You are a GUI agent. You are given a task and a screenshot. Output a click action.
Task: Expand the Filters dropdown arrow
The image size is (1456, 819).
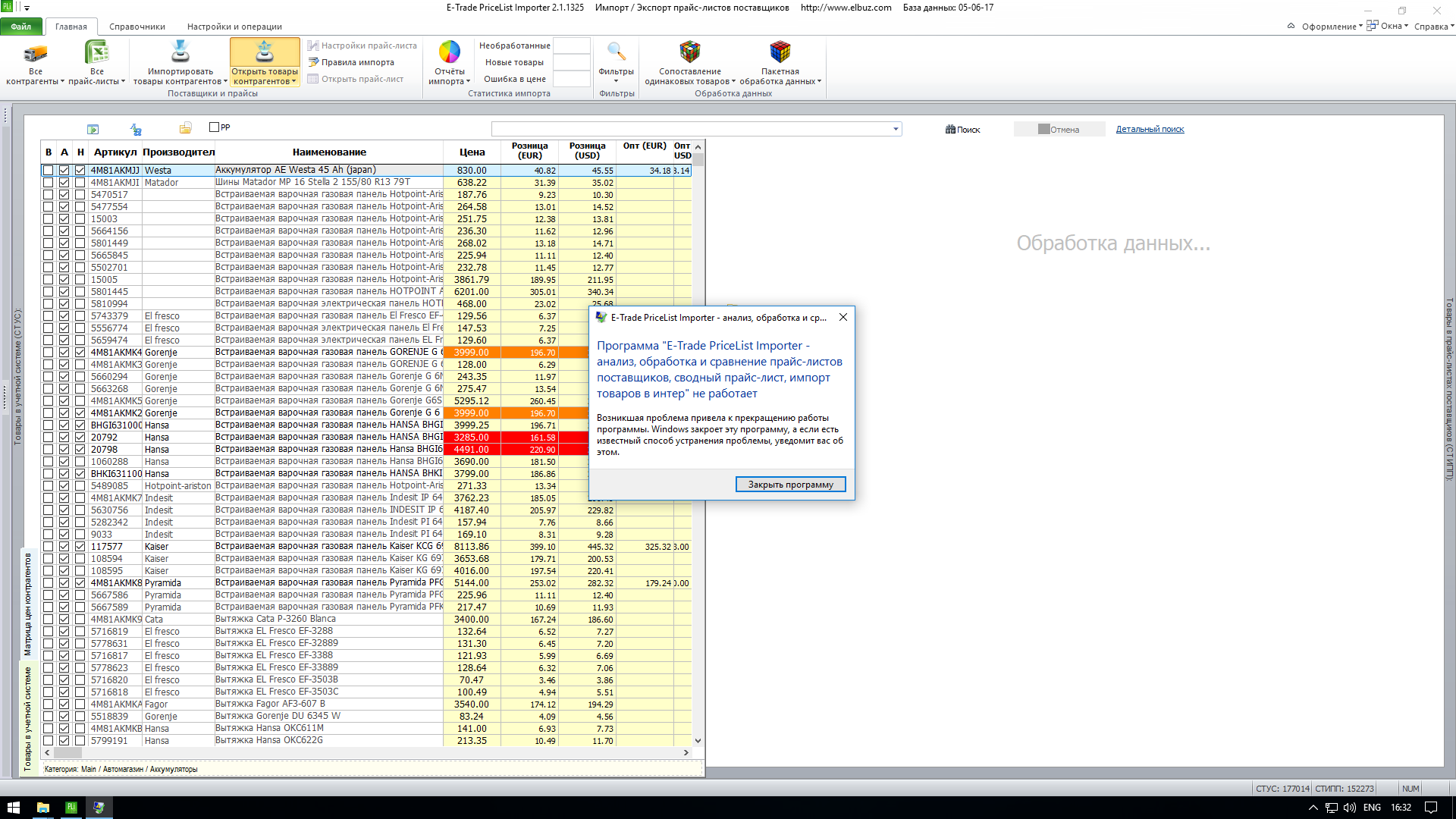pos(616,81)
